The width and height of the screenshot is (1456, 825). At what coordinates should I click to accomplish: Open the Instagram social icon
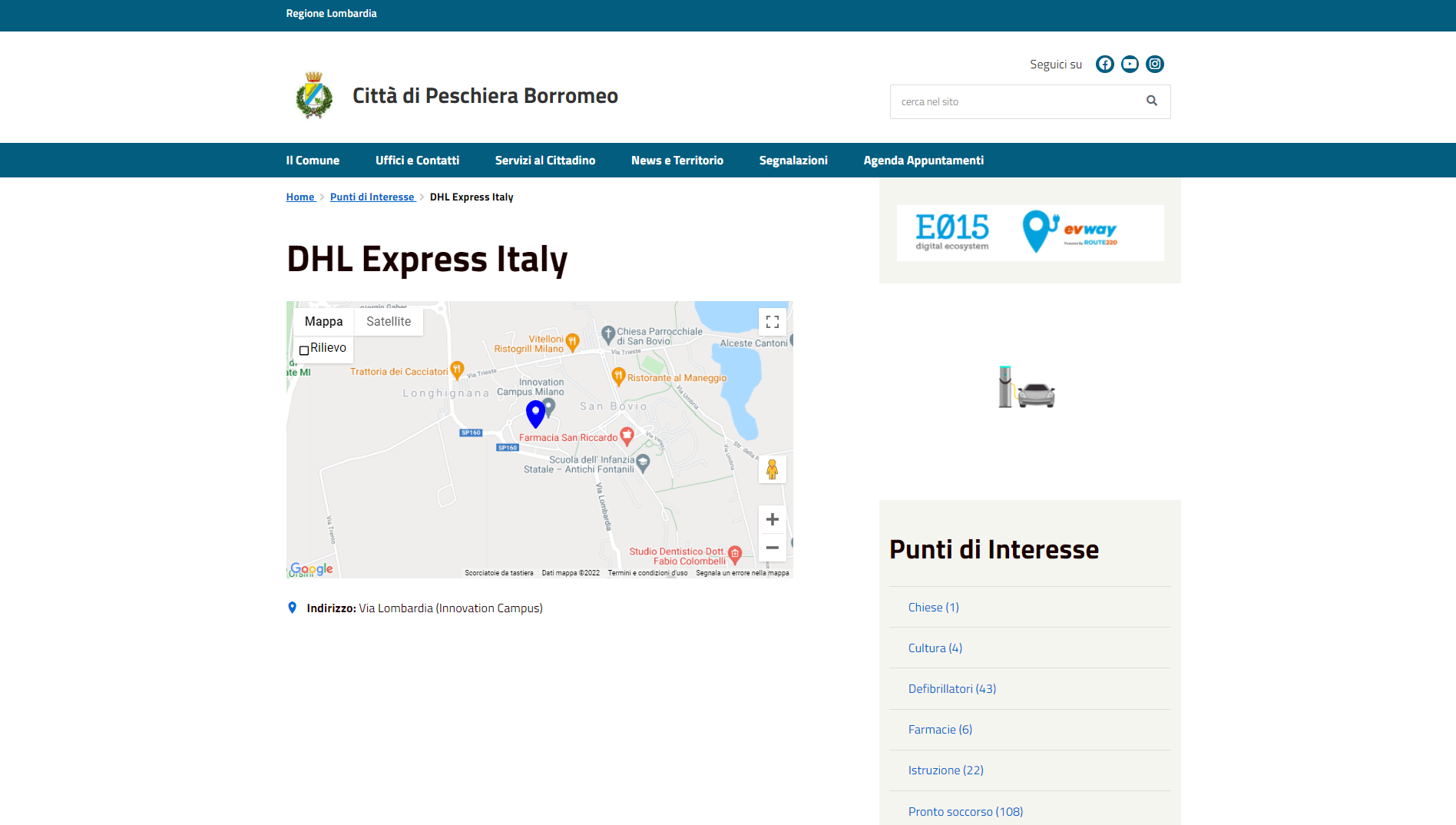point(1155,65)
